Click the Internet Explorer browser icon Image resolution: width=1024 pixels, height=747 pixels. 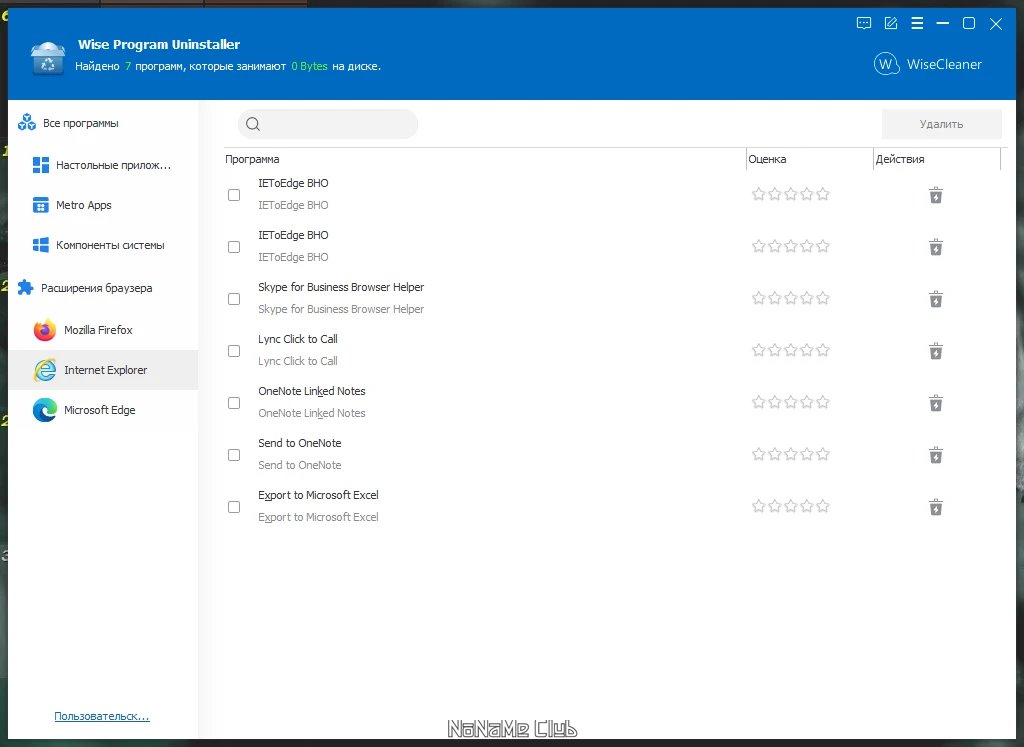click(x=45, y=370)
